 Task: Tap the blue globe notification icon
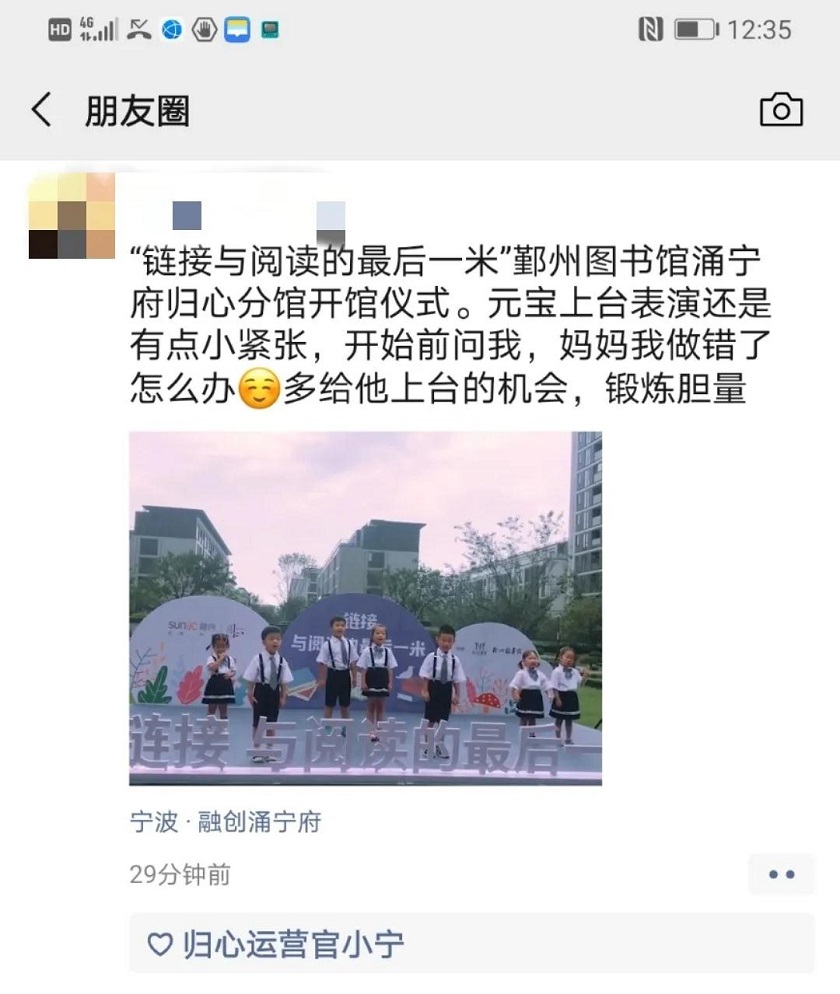171,30
